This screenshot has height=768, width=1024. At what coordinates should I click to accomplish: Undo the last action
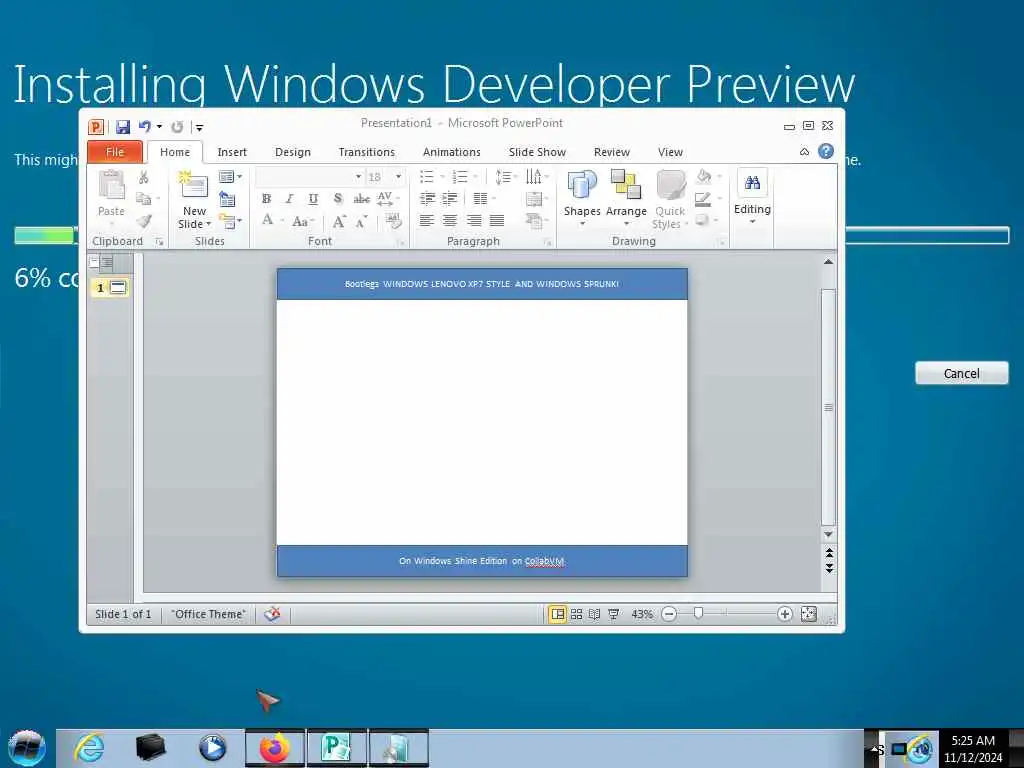pos(145,127)
